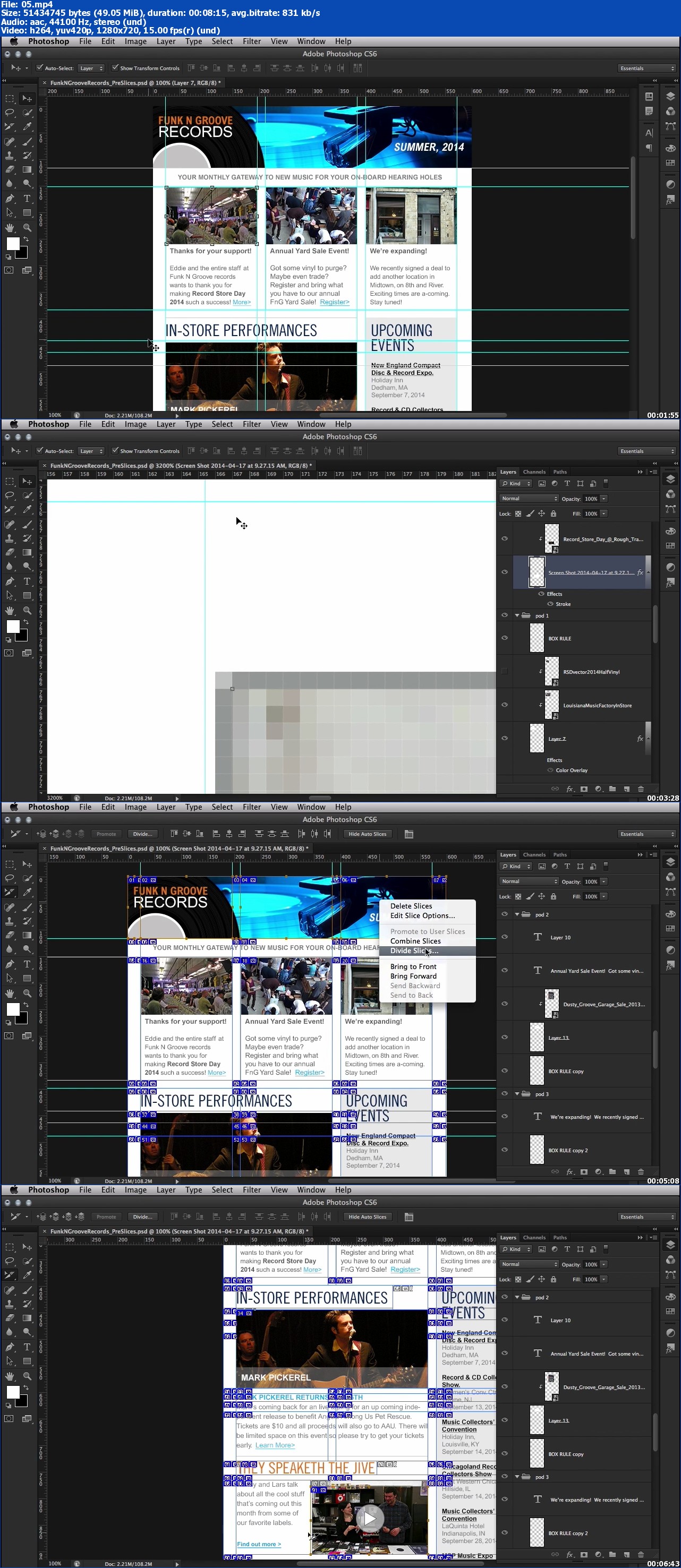Click Create new layer icon in 00:03:28 frame
This screenshot has height=1568, width=681.
click(x=627, y=789)
